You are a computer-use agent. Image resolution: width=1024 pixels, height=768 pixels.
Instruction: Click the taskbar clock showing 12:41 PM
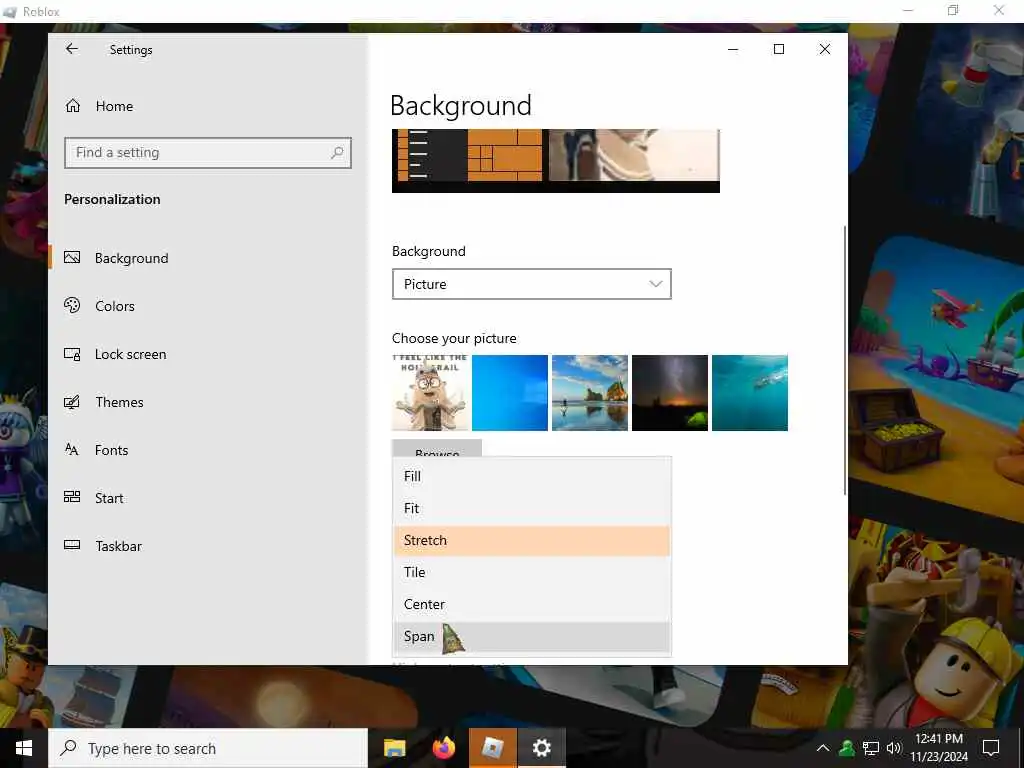coord(940,748)
